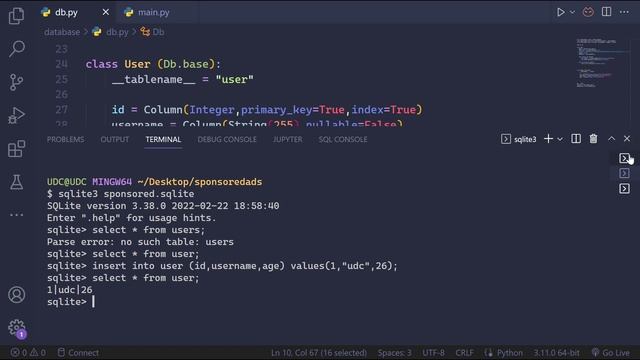Image resolution: width=640 pixels, height=360 pixels.
Task: Select the TERMINAL panel tab
Action: [x=163, y=139]
